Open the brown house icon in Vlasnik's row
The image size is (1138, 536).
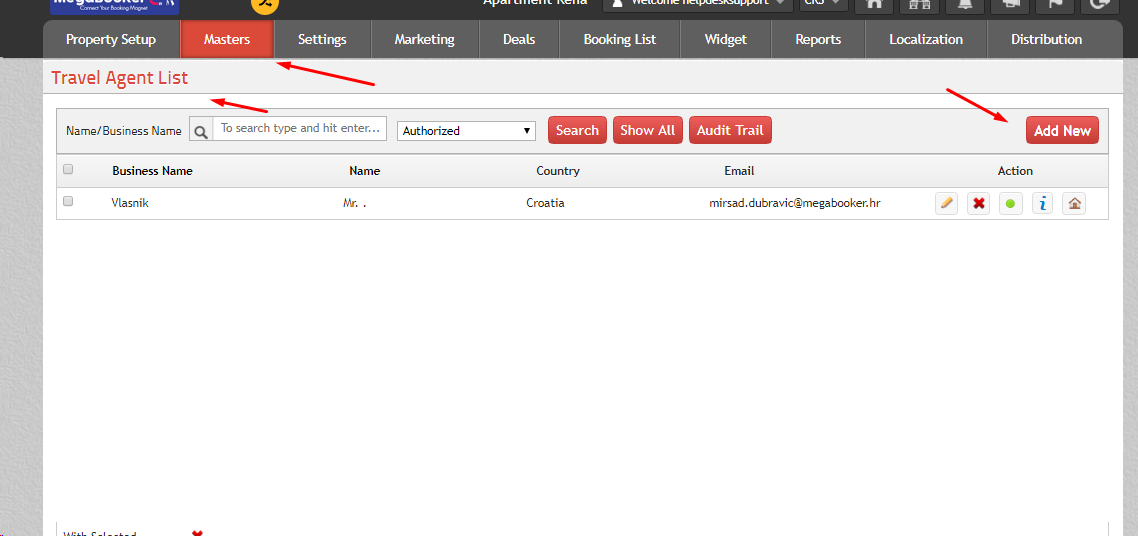tap(1074, 204)
